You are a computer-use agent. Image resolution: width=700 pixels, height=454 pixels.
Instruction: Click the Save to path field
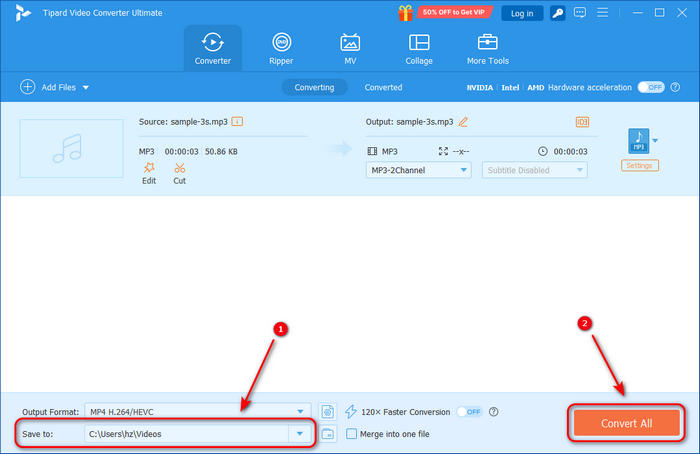pos(187,433)
